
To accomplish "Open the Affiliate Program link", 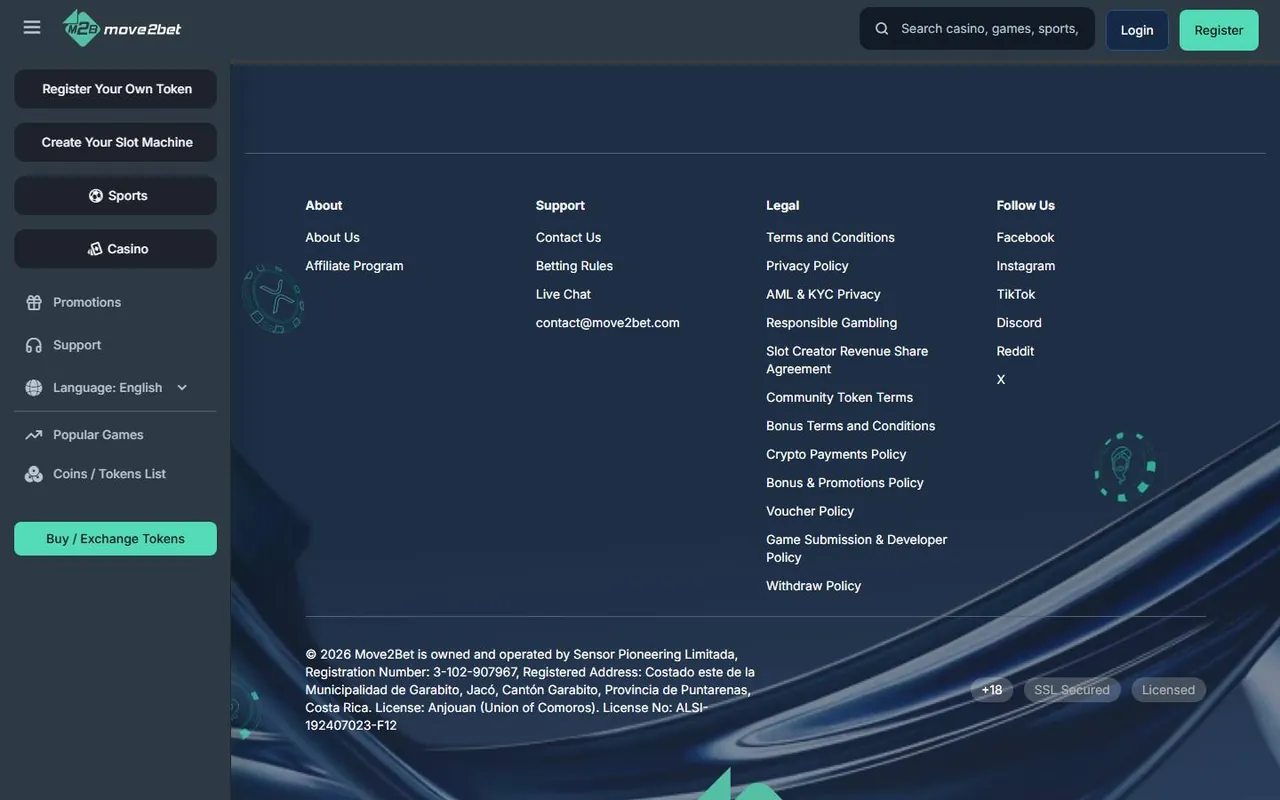I will tap(354, 266).
